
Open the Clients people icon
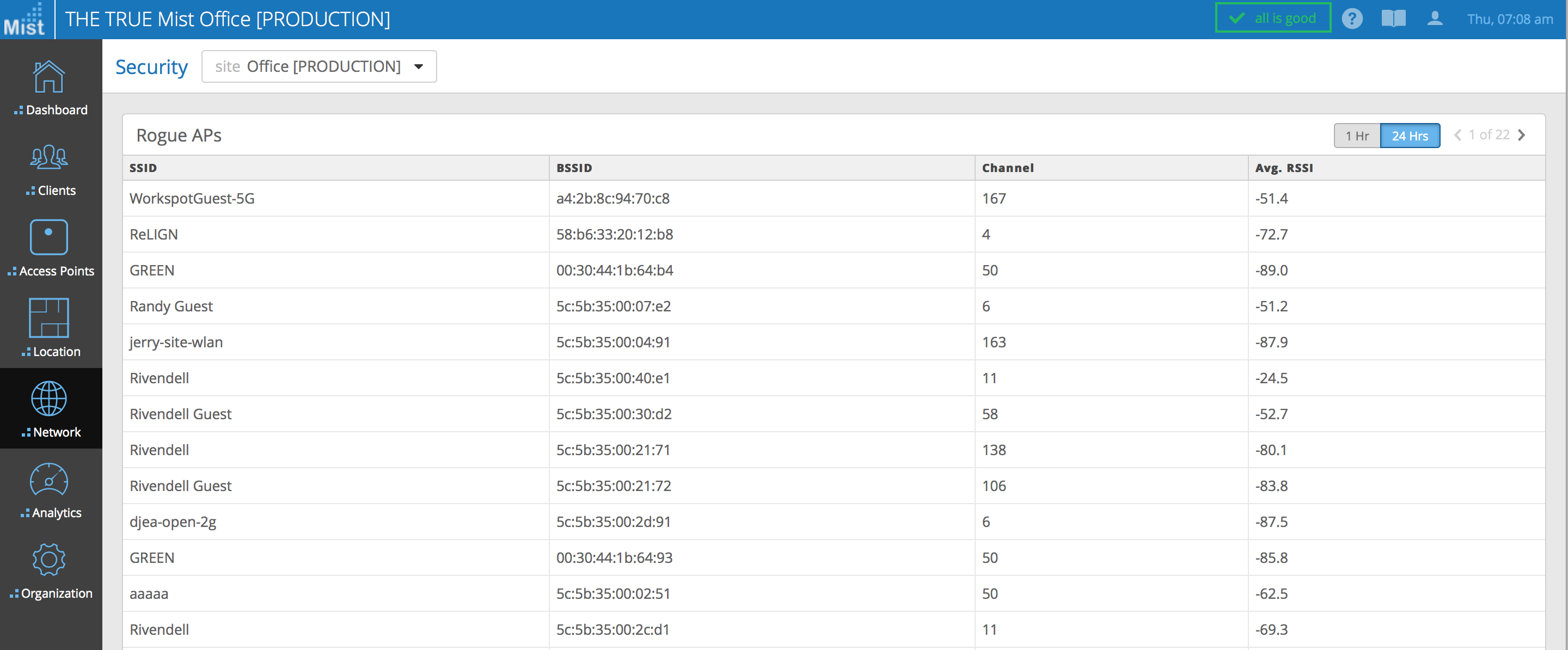tap(48, 158)
